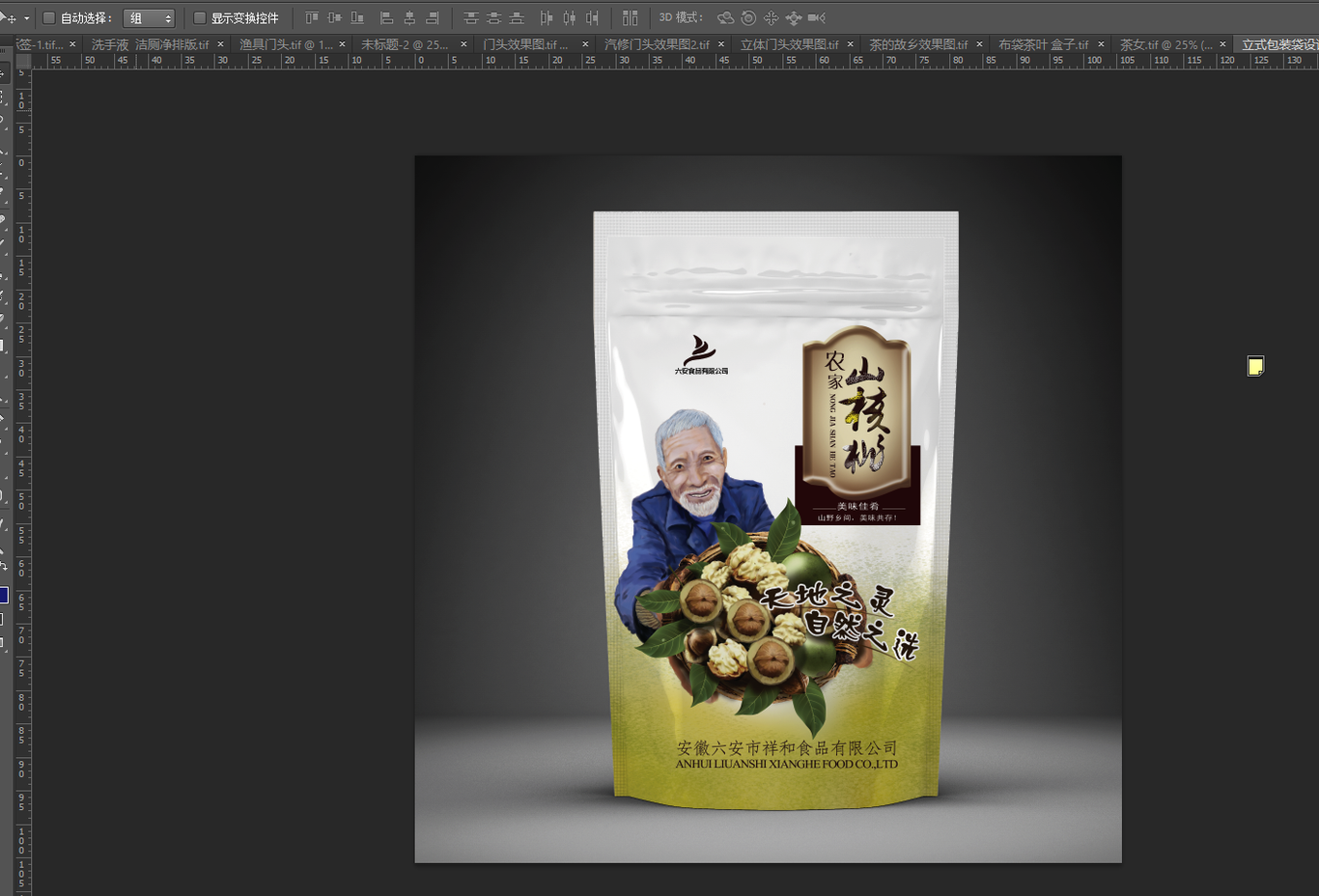
Task: Click the distribute left edges icon
Action: click(x=547, y=17)
